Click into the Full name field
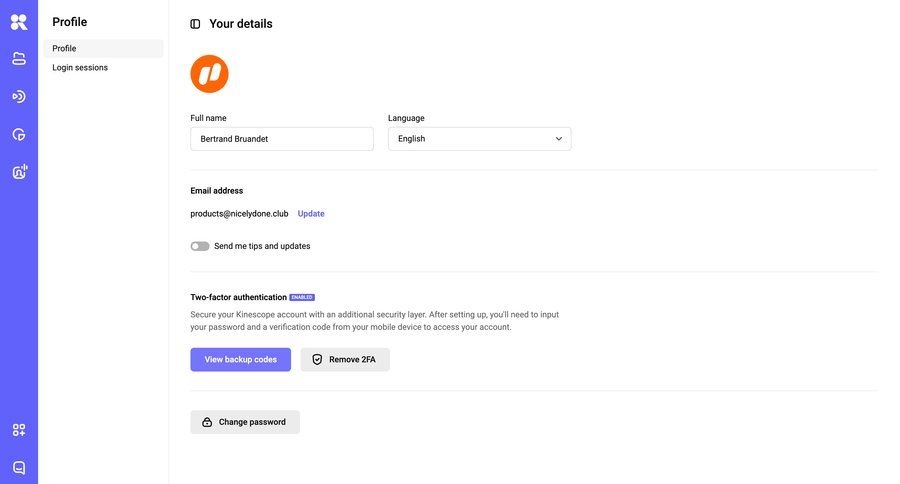Image resolution: width=900 pixels, height=484 pixels. (x=282, y=139)
